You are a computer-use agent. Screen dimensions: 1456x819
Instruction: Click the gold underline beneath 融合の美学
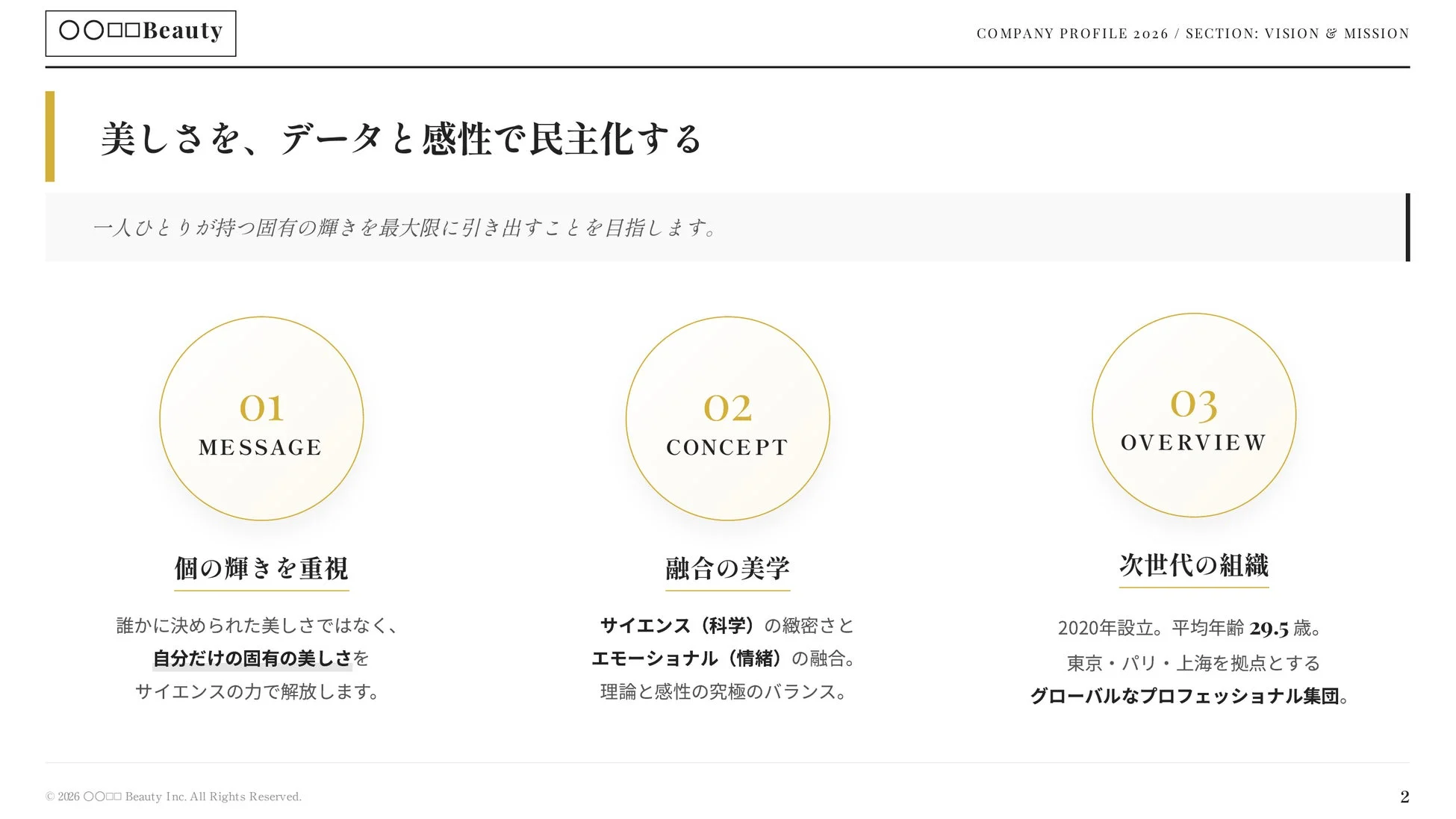(x=727, y=590)
